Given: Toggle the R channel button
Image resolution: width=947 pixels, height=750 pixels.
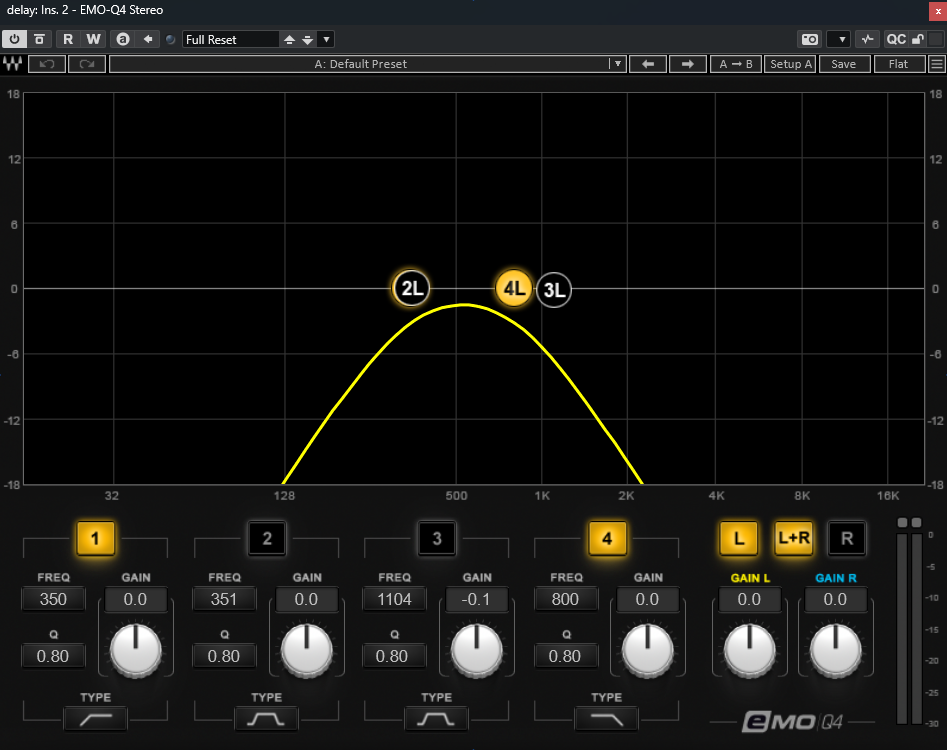Looking at the screenshot, I should (x=847, y=538).
